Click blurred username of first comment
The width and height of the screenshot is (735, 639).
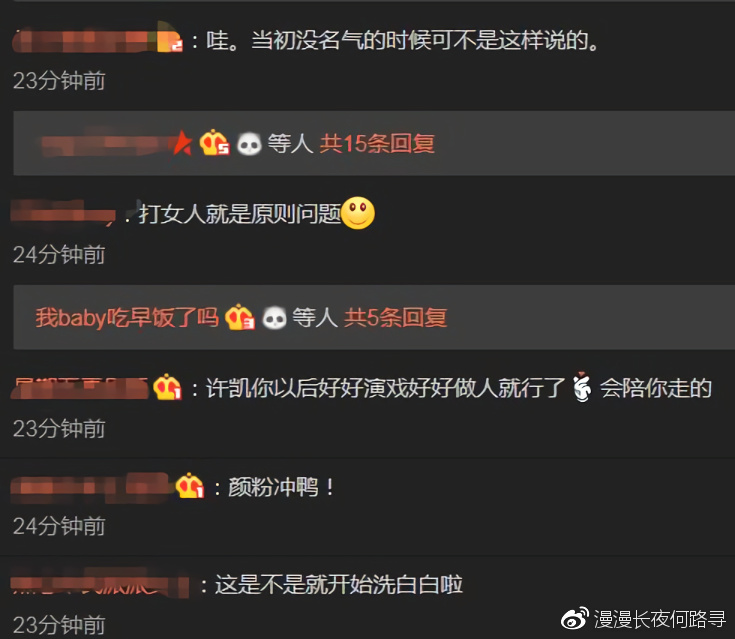coord(98,40)
